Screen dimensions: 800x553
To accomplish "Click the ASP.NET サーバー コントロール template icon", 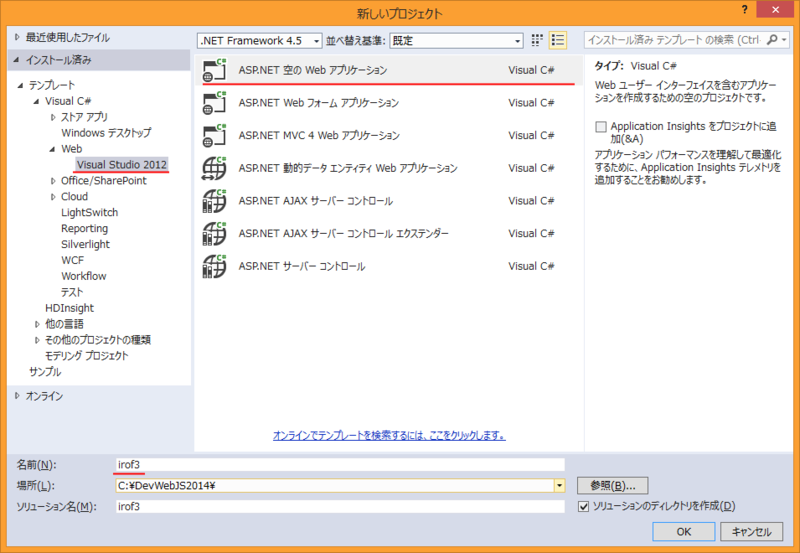I will (x=214, y=266).
